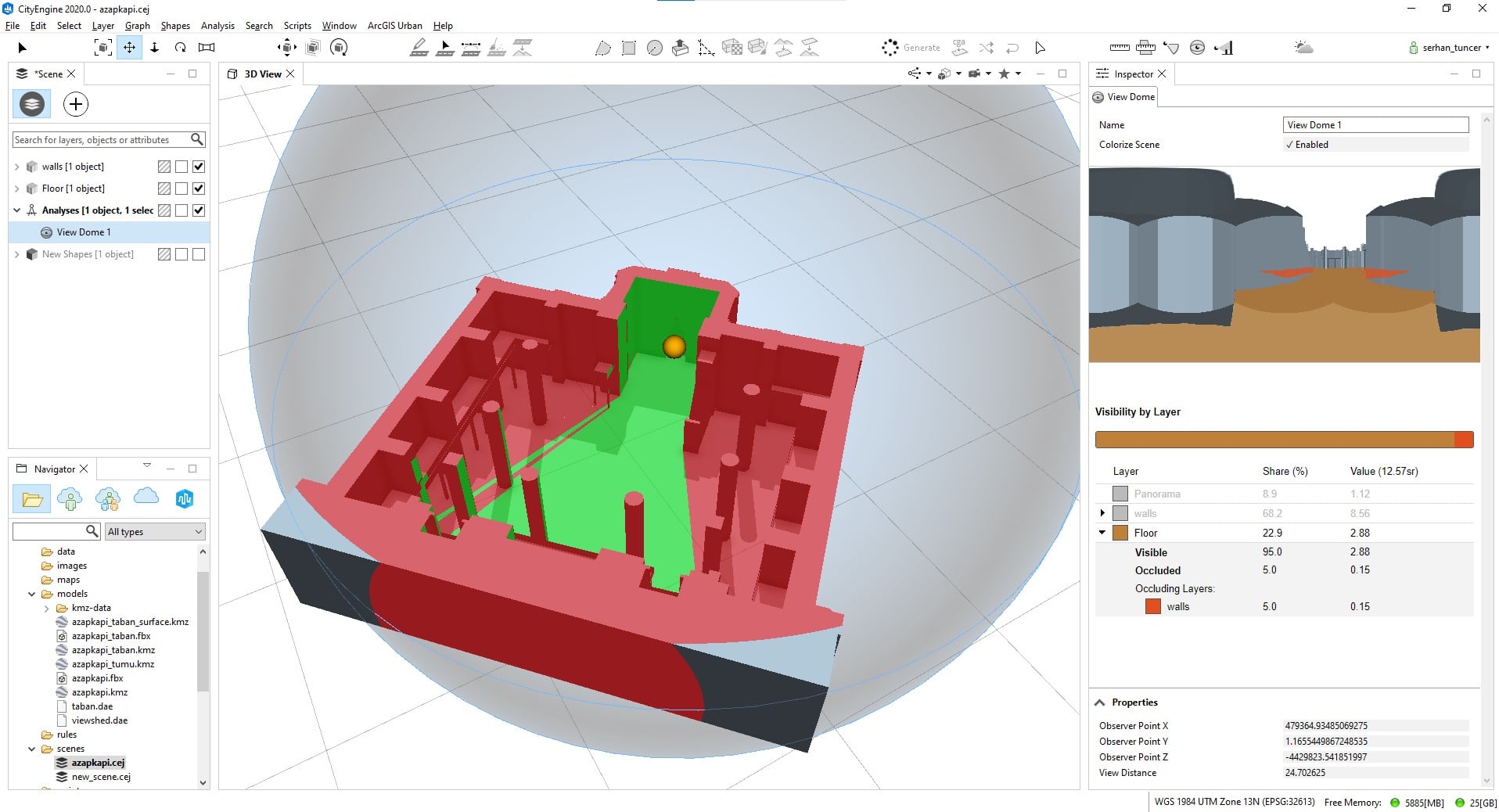The width and height of the screenshot is (1499, 812).
Task: Edit the View Dome Name field
Action: pyautogui.click(x=1376, y=125)
